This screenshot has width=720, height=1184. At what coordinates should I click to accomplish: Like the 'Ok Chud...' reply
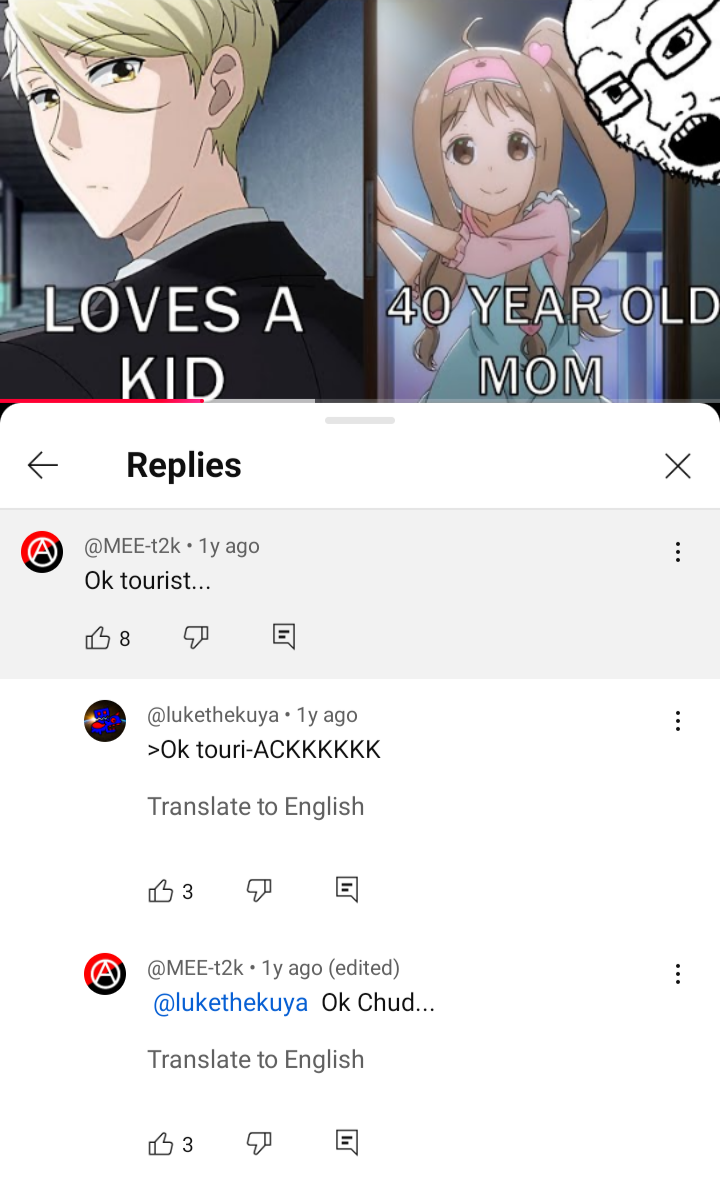pos(161,1144)
